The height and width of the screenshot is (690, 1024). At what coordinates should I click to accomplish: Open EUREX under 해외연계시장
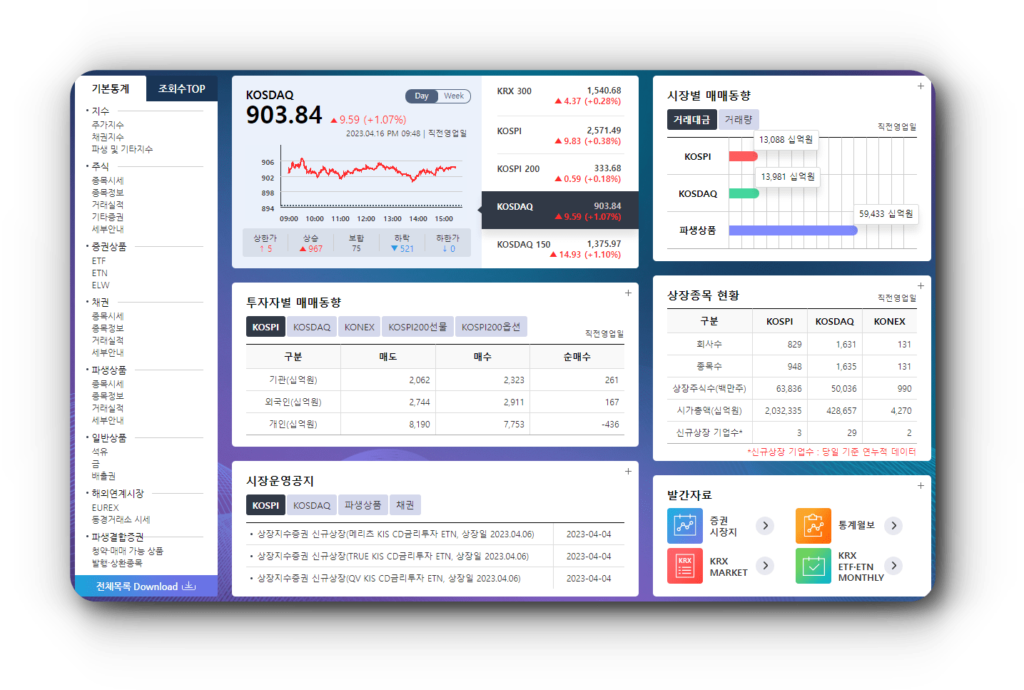[x=105, y=507]
